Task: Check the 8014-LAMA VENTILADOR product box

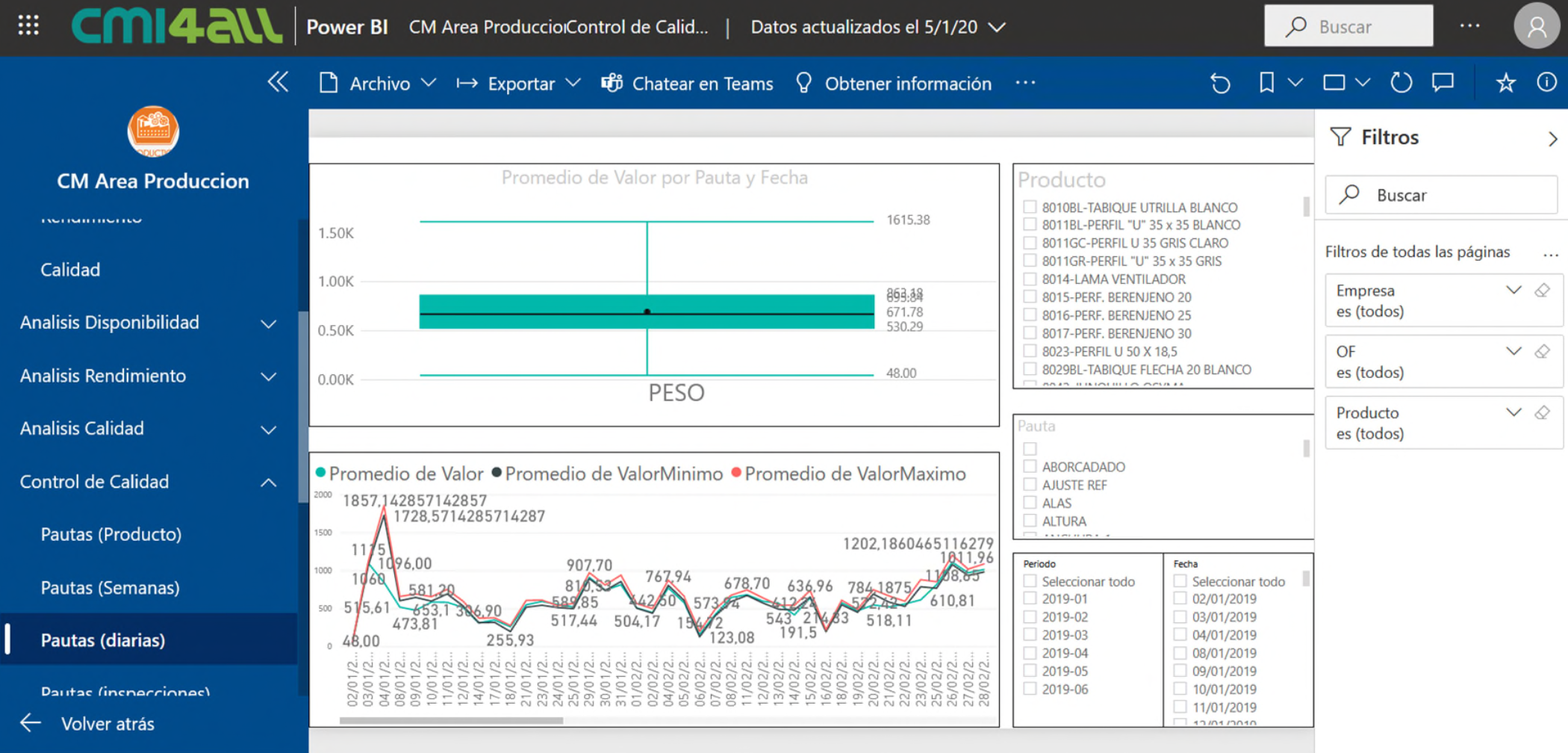Action: pos(1030,279)
